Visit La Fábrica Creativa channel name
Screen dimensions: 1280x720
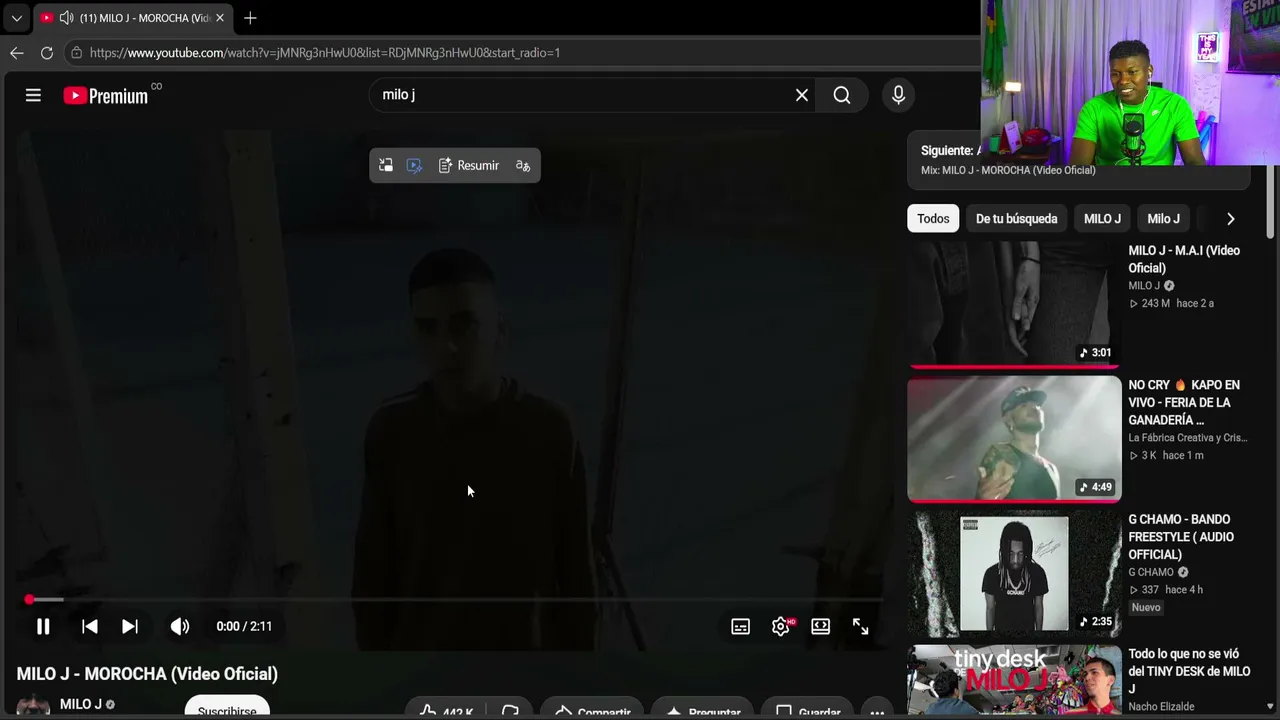click(x=1188, y=438)
